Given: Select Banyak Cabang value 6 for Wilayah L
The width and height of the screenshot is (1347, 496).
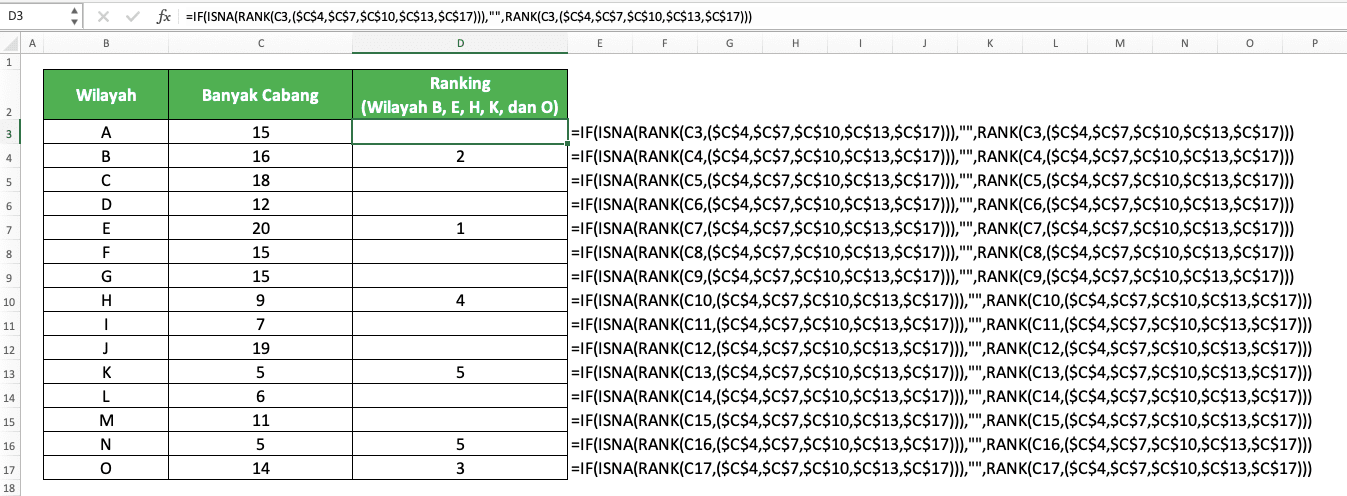Looking at the screenshot, I should click(260, 397).
